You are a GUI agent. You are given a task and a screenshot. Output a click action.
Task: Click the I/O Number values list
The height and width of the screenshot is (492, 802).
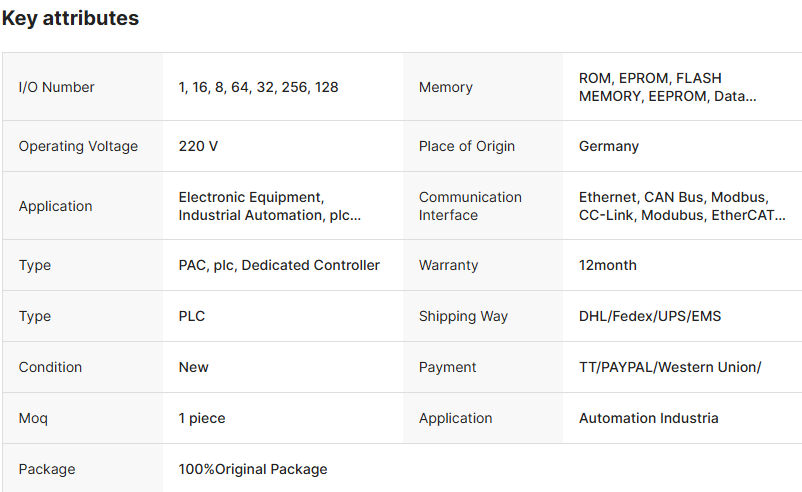click(258, 87)
